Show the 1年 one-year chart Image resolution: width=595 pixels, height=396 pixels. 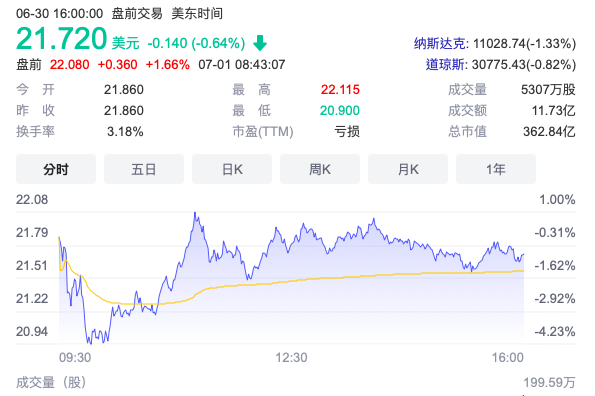click(x=496, y=169)
